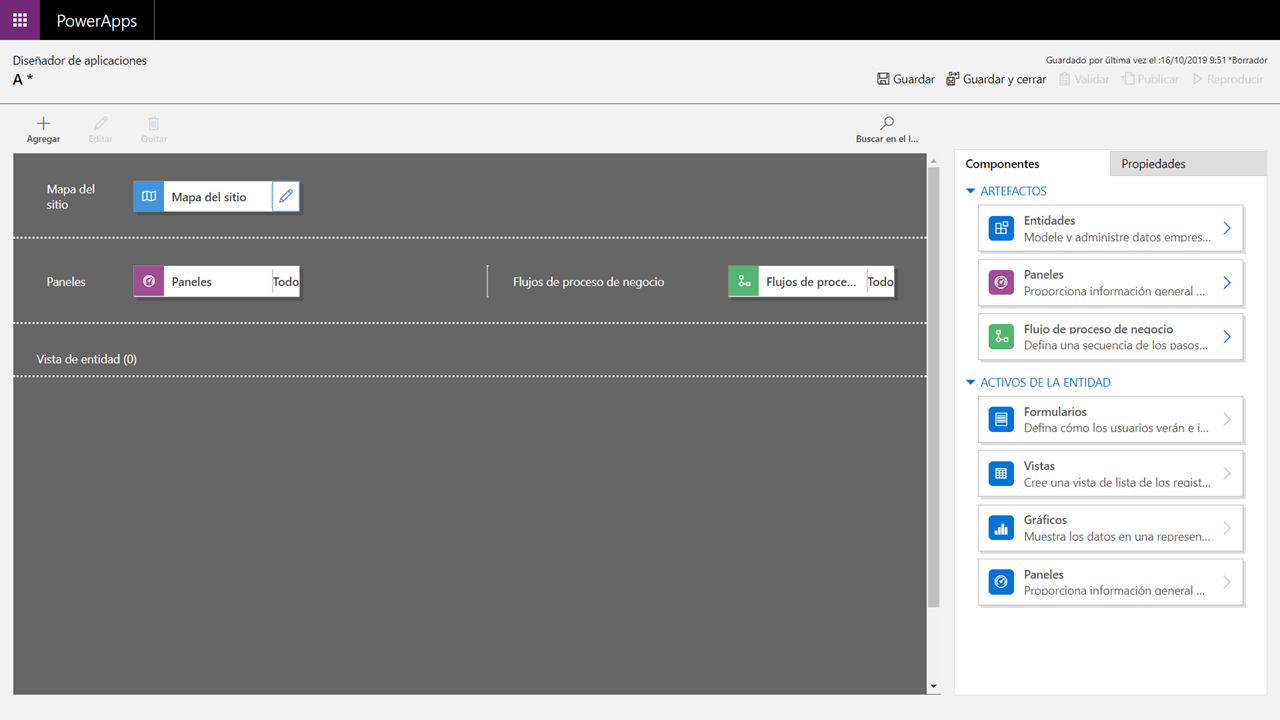Click the Validar button
This screenshot has height=720, width=1280.
tap(1084, 79)
